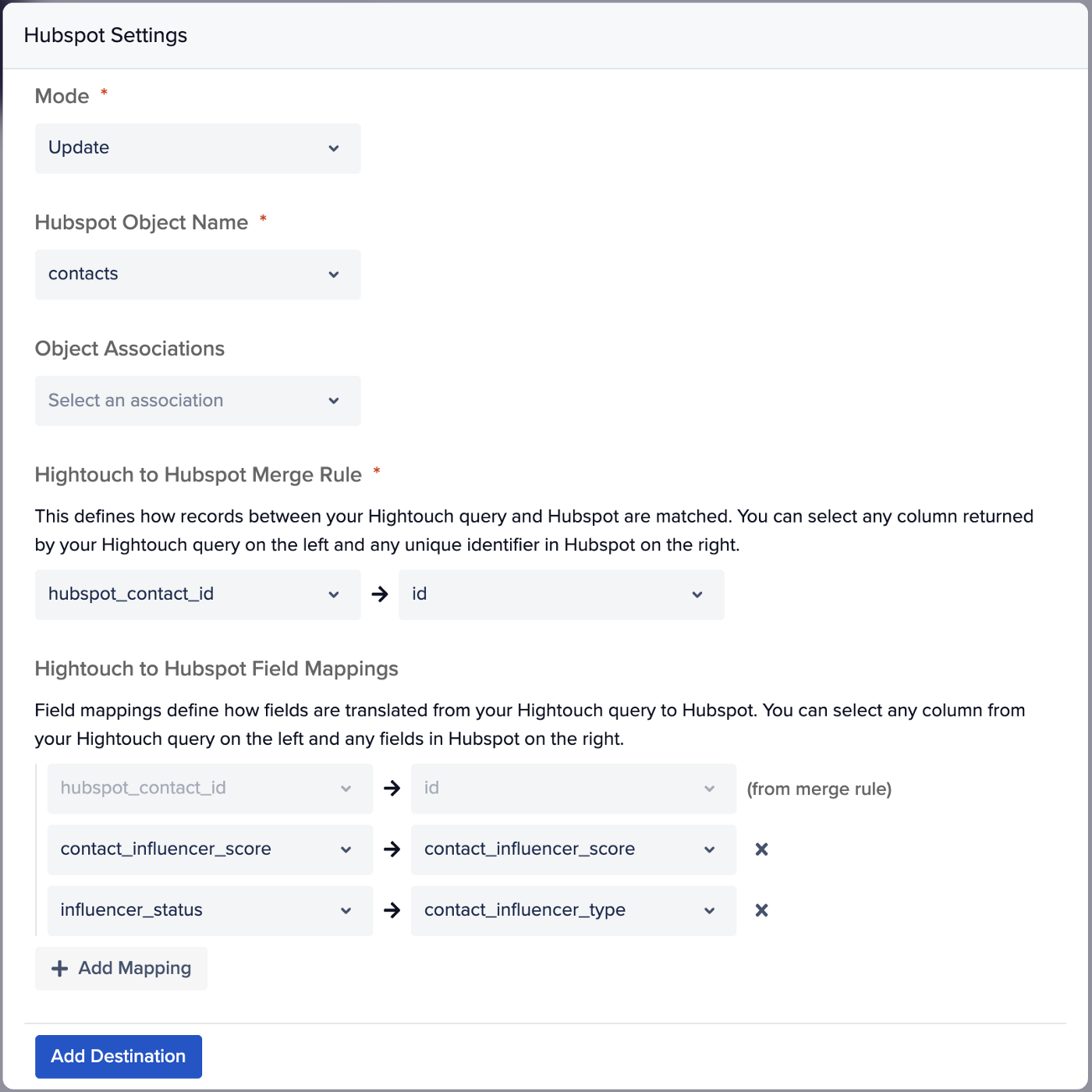
Task: Remove the contact_influencer_score mapping row
Action: point(761,849)
